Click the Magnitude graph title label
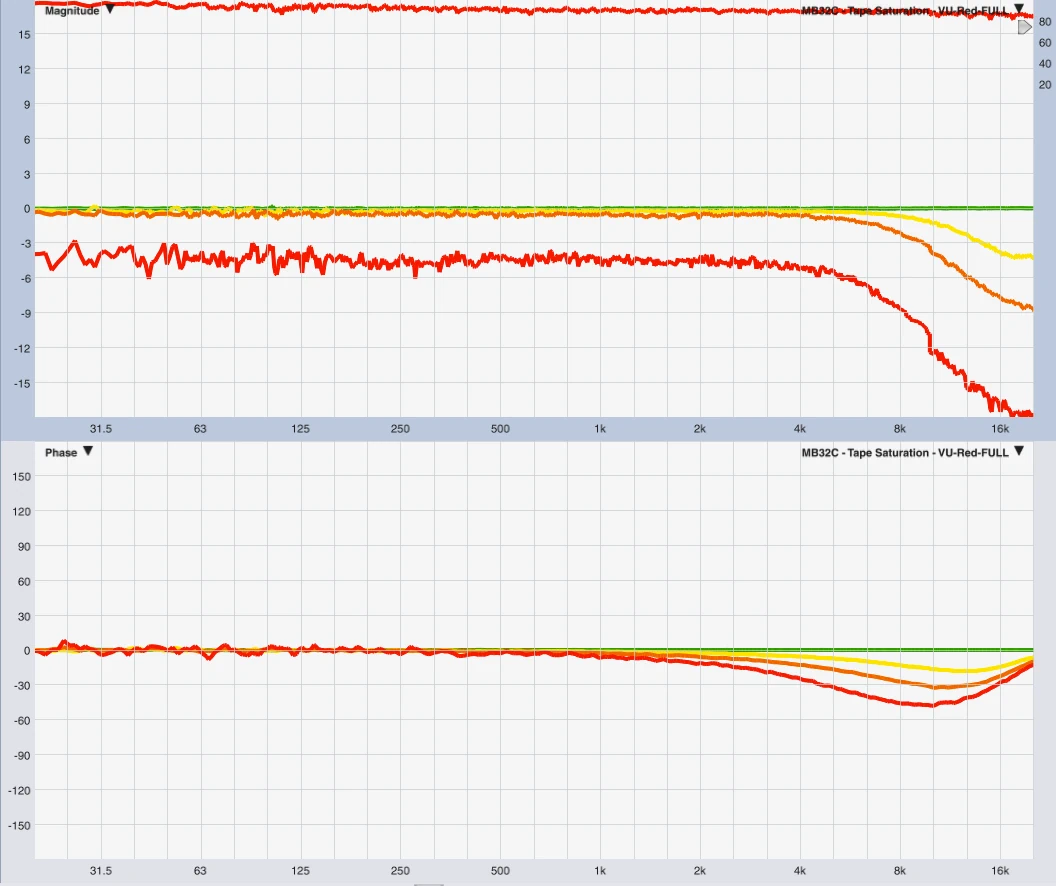 (x=71, y=11)
